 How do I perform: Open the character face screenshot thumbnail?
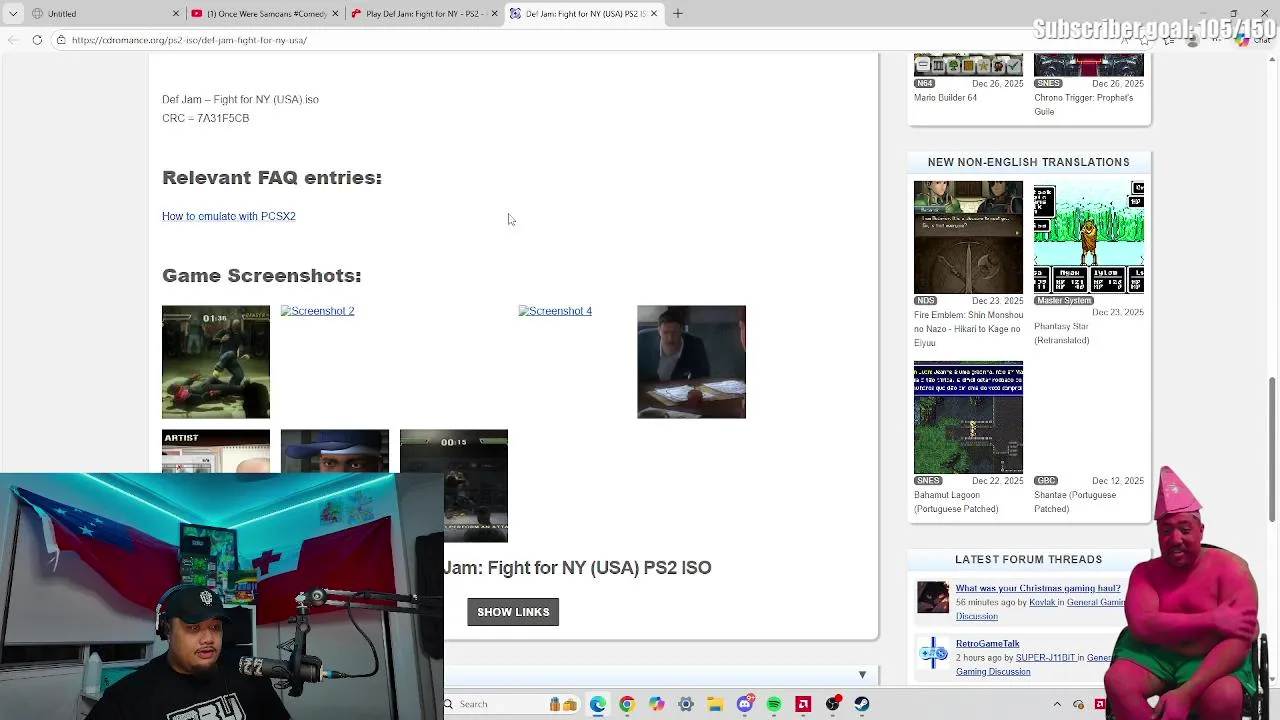(335, 451)
